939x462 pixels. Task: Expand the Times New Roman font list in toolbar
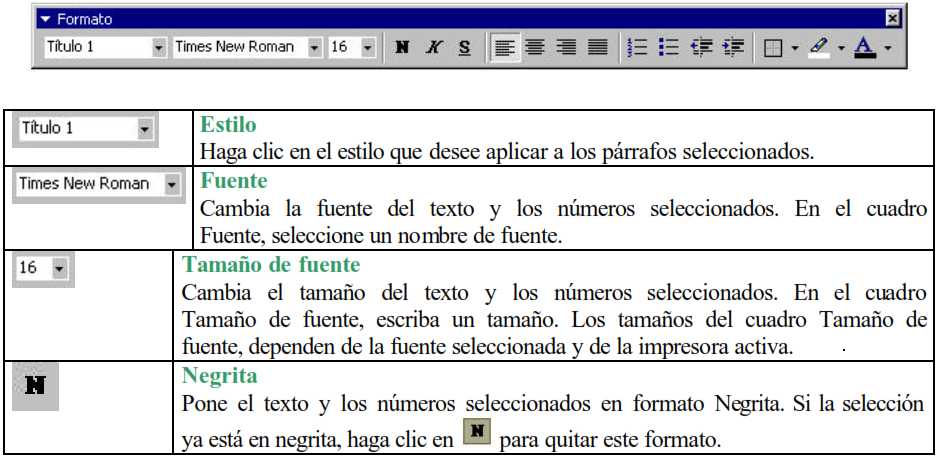click(315, 48)
